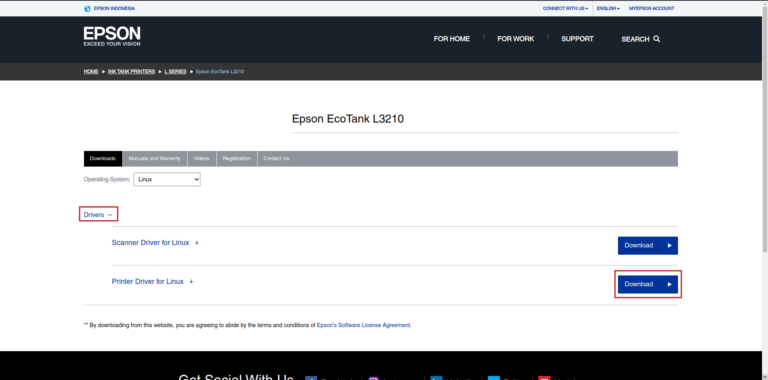Switch to the Videos tab

point(201,159)
